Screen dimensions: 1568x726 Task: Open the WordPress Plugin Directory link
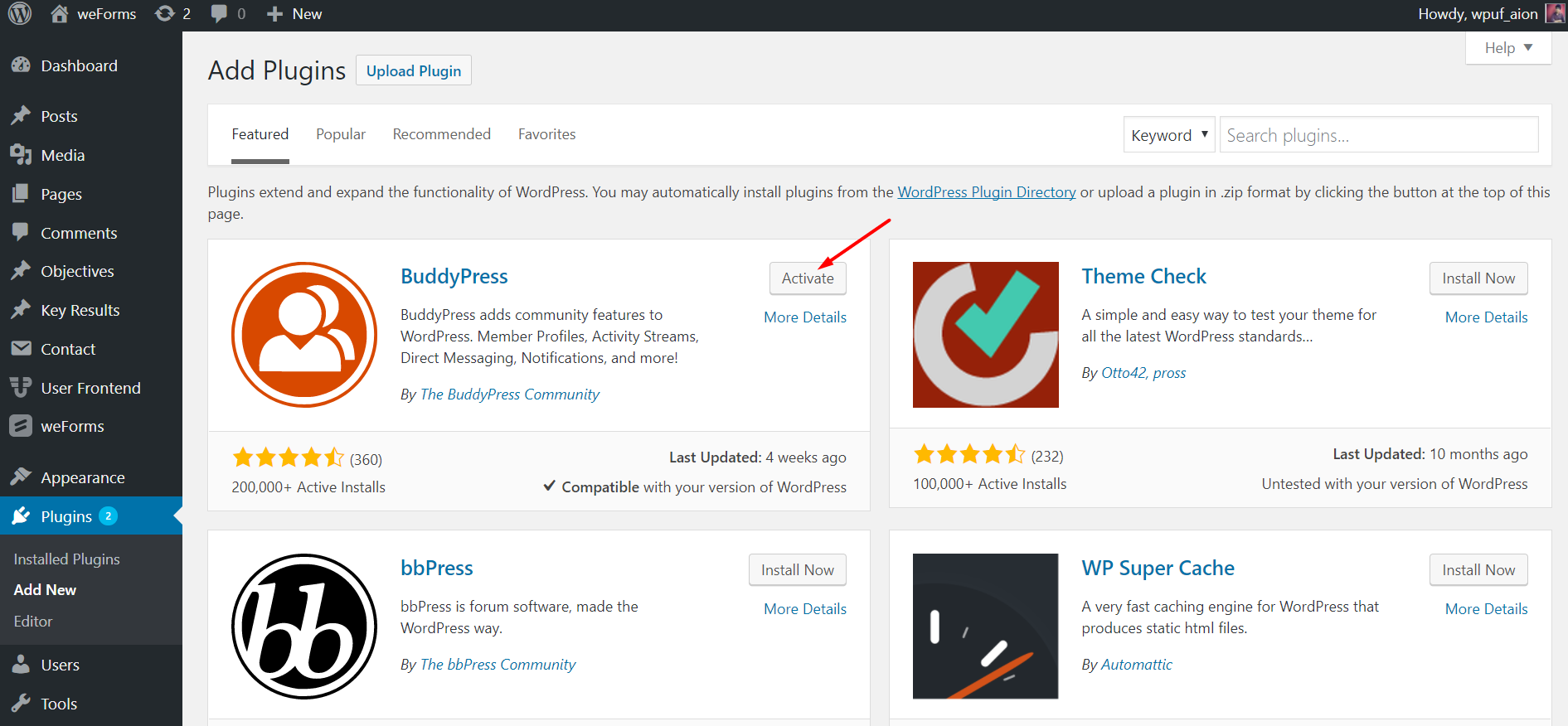[986, 192]
